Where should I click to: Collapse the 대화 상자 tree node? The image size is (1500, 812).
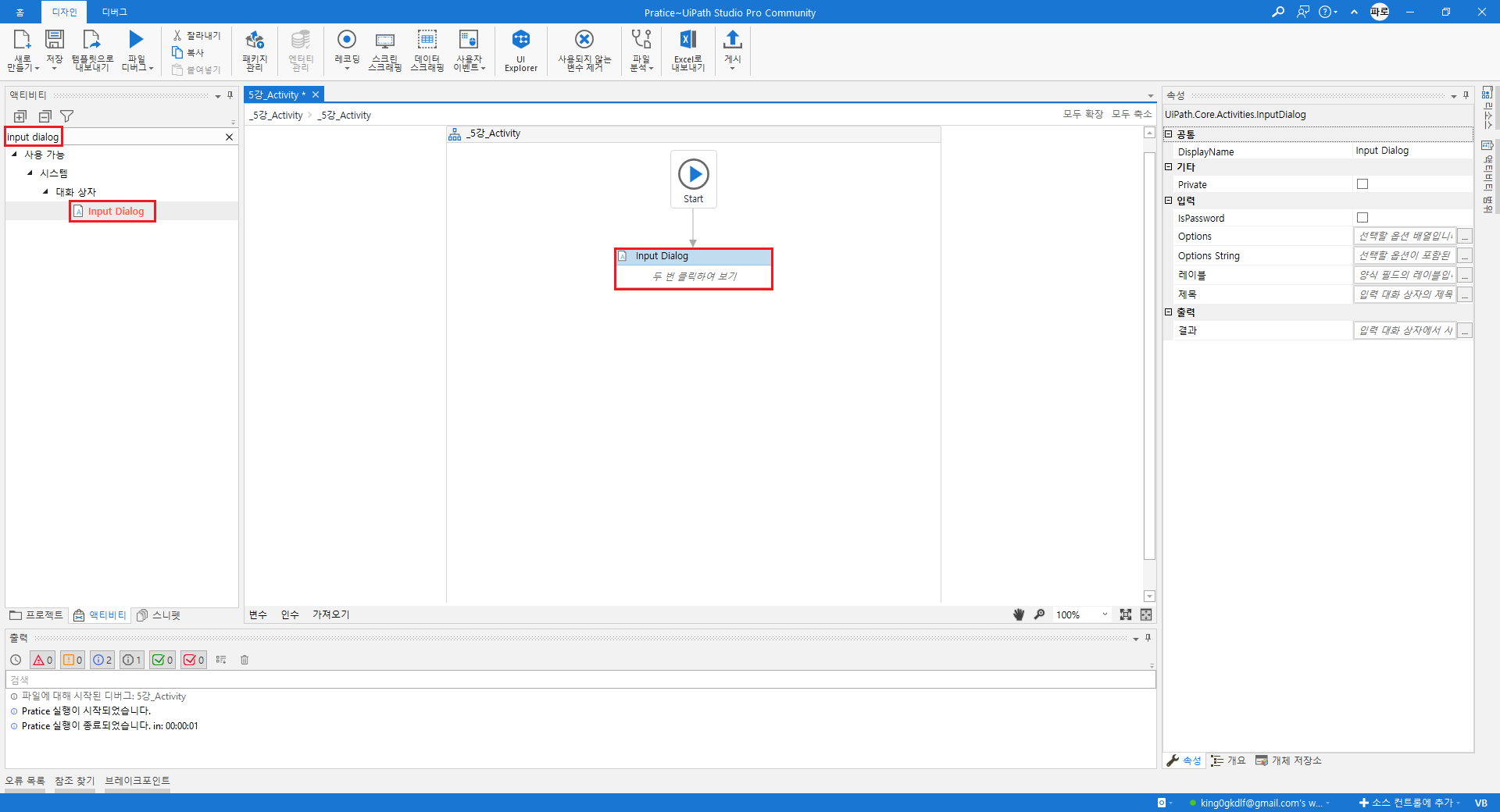(x=45, y=191)
